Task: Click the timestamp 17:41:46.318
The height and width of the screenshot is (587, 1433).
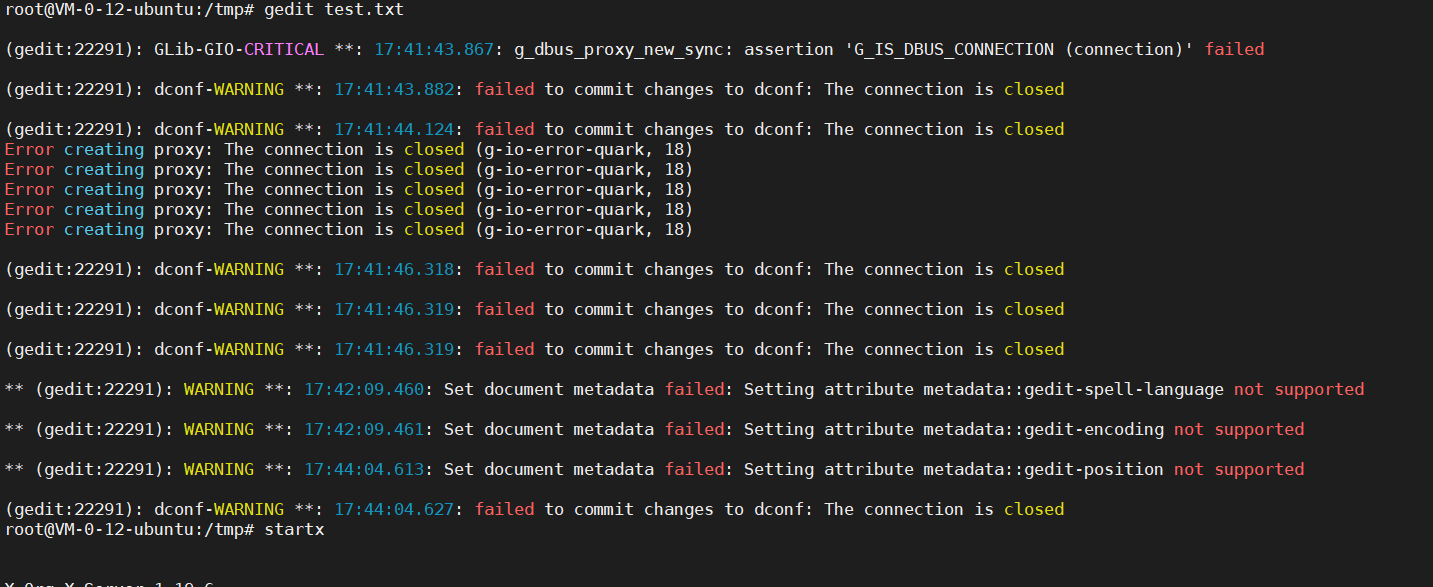Action: click(x=394, y=269)
